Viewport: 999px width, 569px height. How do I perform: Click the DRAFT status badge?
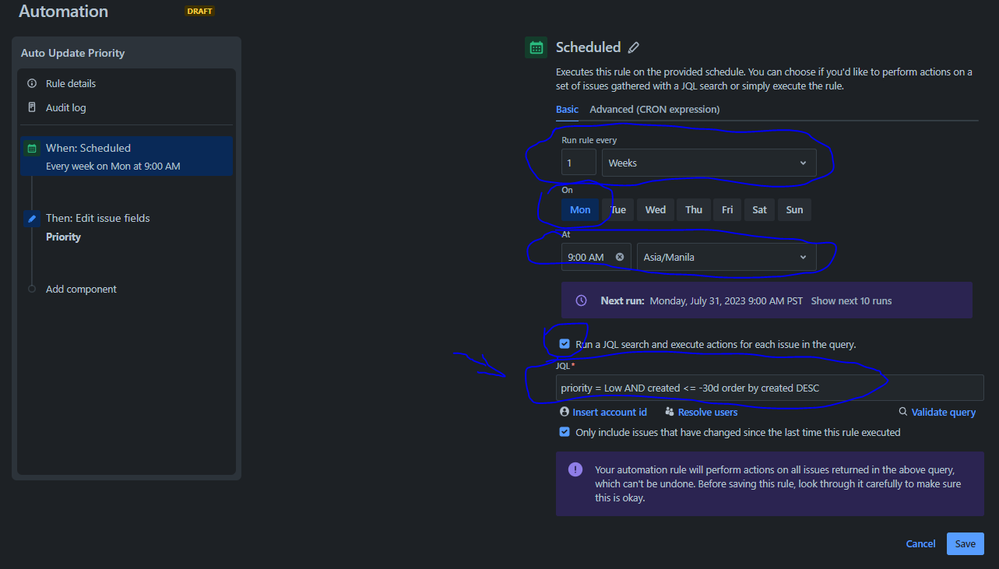click(x=199, y=11)
